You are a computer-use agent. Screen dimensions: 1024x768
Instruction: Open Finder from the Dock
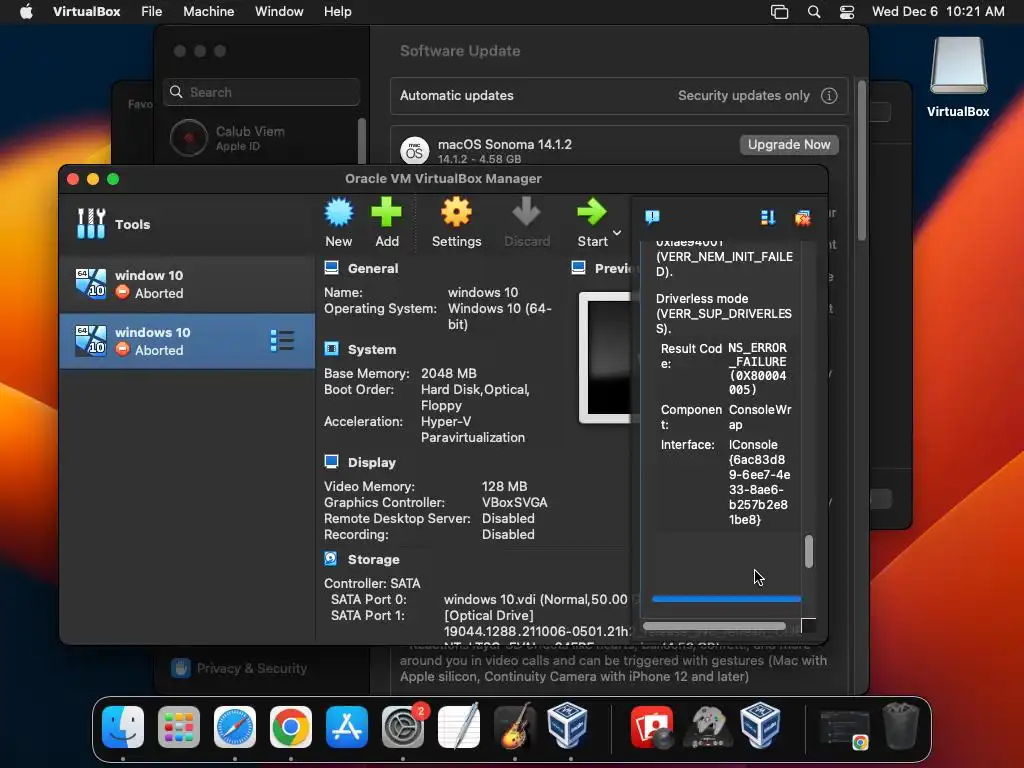point(123,726)
